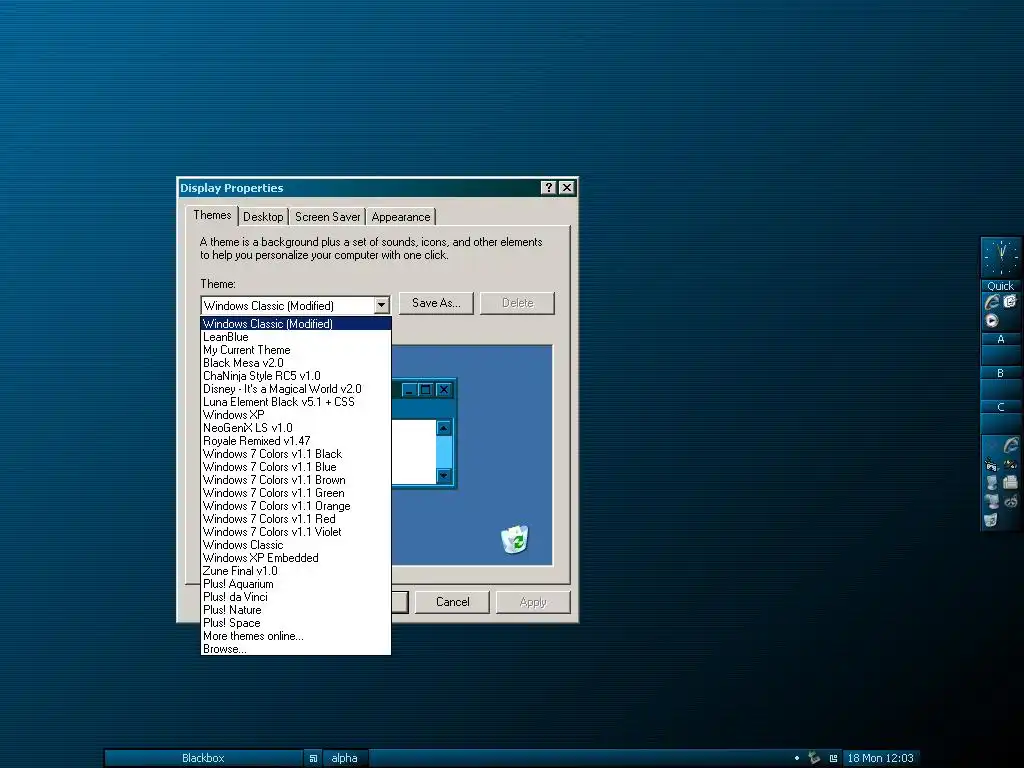The image size is (1024, 768).
Task: Click the preview window's scrollbar up arrow
Action: [443, 428]
